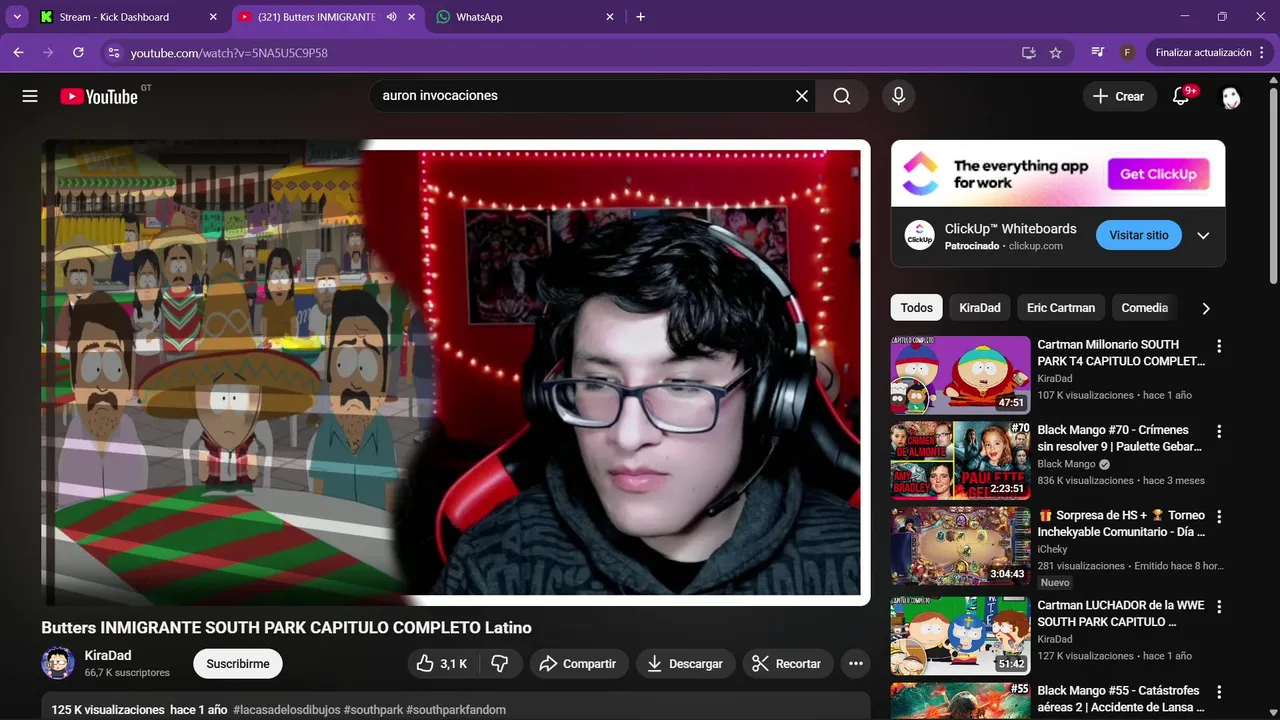Open the YouTube hamburger guide menu
Screen dimensions: 1280x720
pos(30,96)
